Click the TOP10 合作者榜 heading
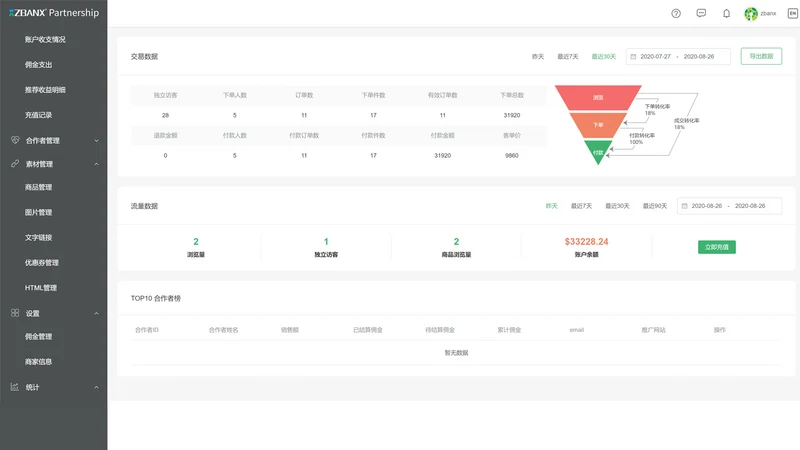 coord(156,298)
